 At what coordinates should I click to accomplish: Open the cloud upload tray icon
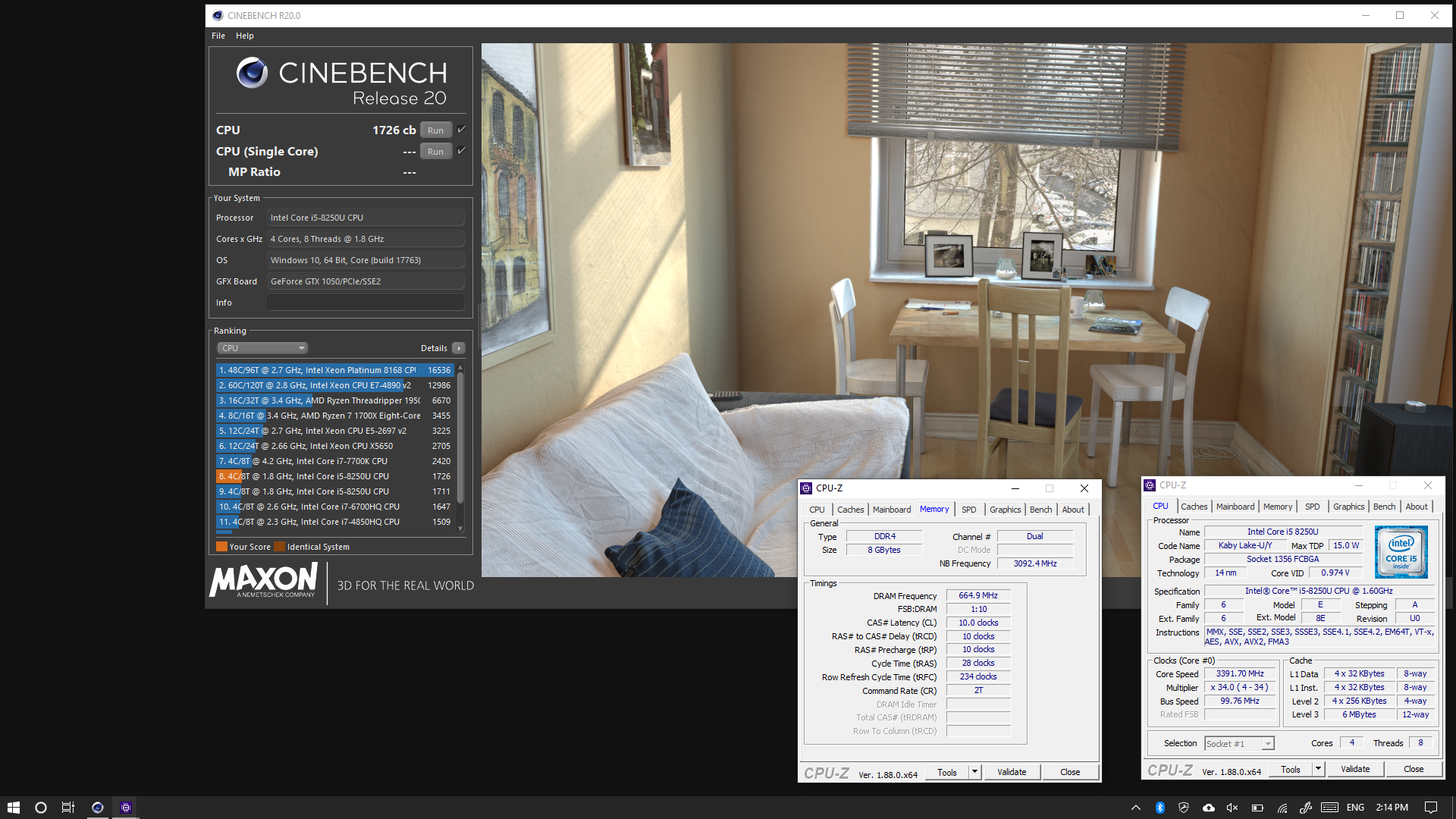pyautogui.click(x=1208, y=808)
